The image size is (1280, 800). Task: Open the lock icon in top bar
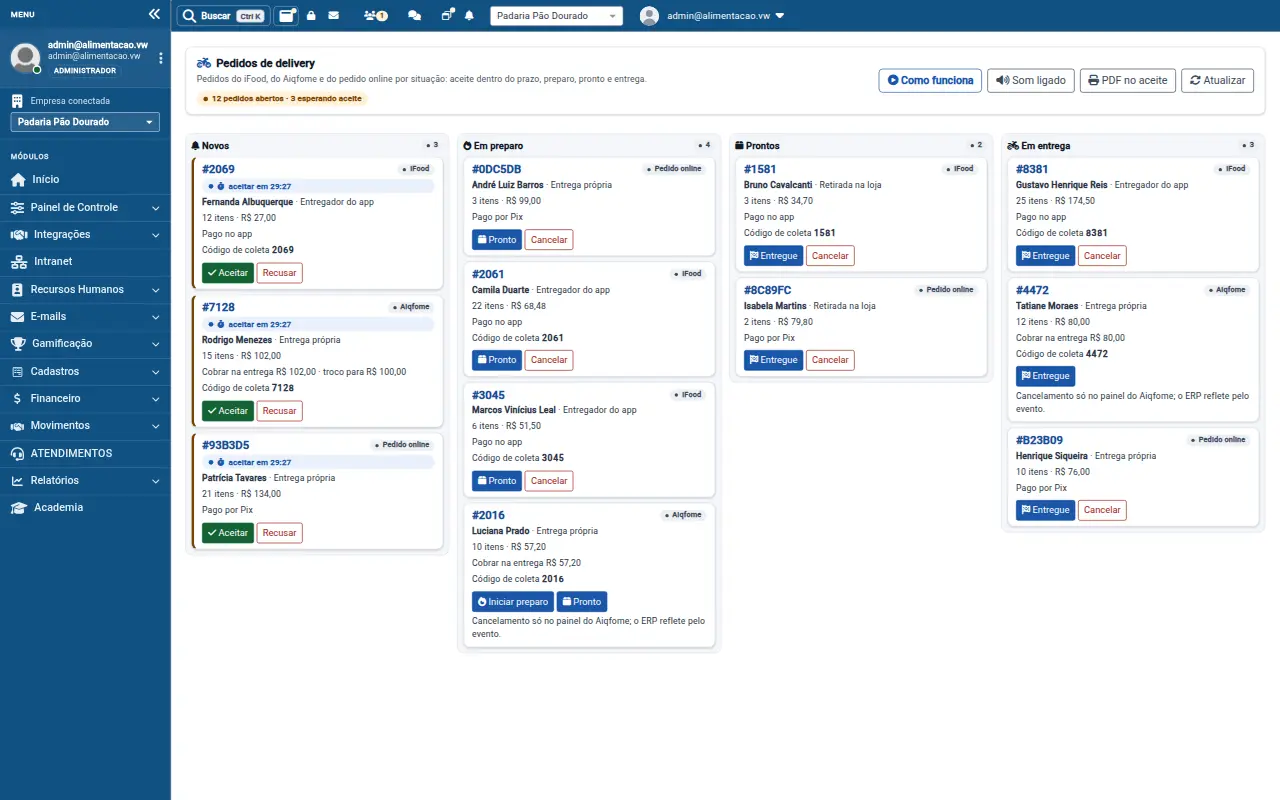(311, 16)
